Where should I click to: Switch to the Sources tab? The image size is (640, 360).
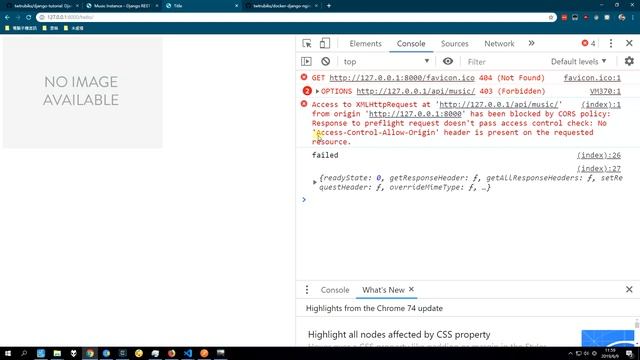455,44
